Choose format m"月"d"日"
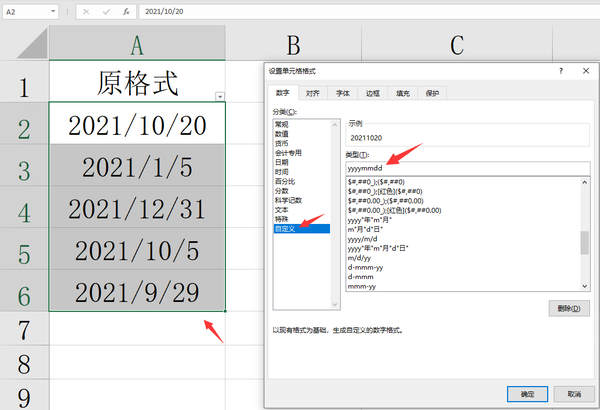The image size is (600, 410). point(463,229)
